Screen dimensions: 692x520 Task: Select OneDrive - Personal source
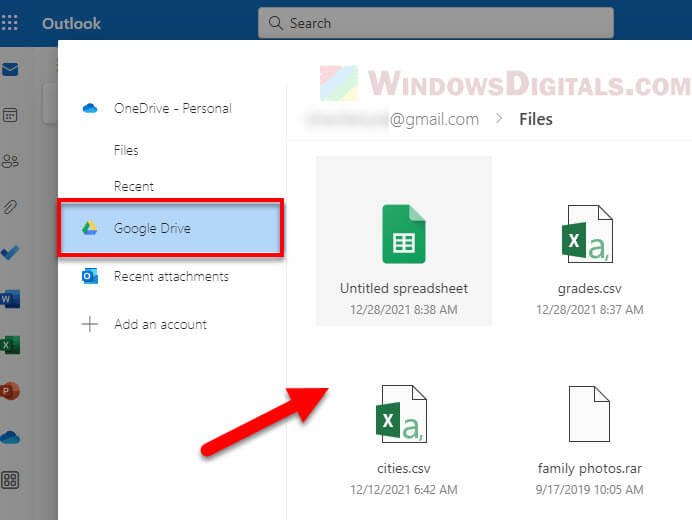pos(172,108)
